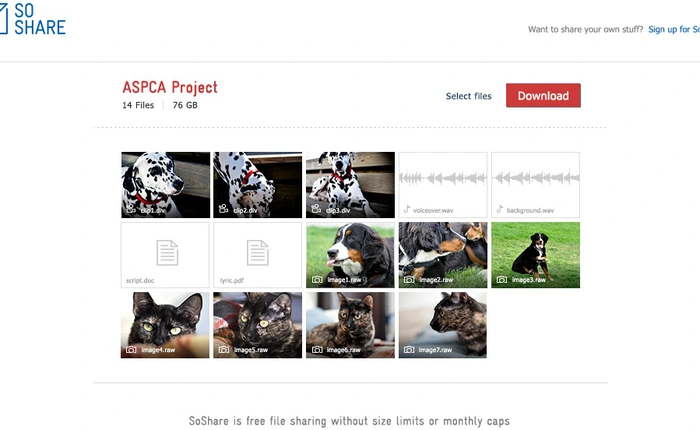Click the camera icon on image1.raw
The height and width of the screenshot is (430, 700).
[317, 280]
